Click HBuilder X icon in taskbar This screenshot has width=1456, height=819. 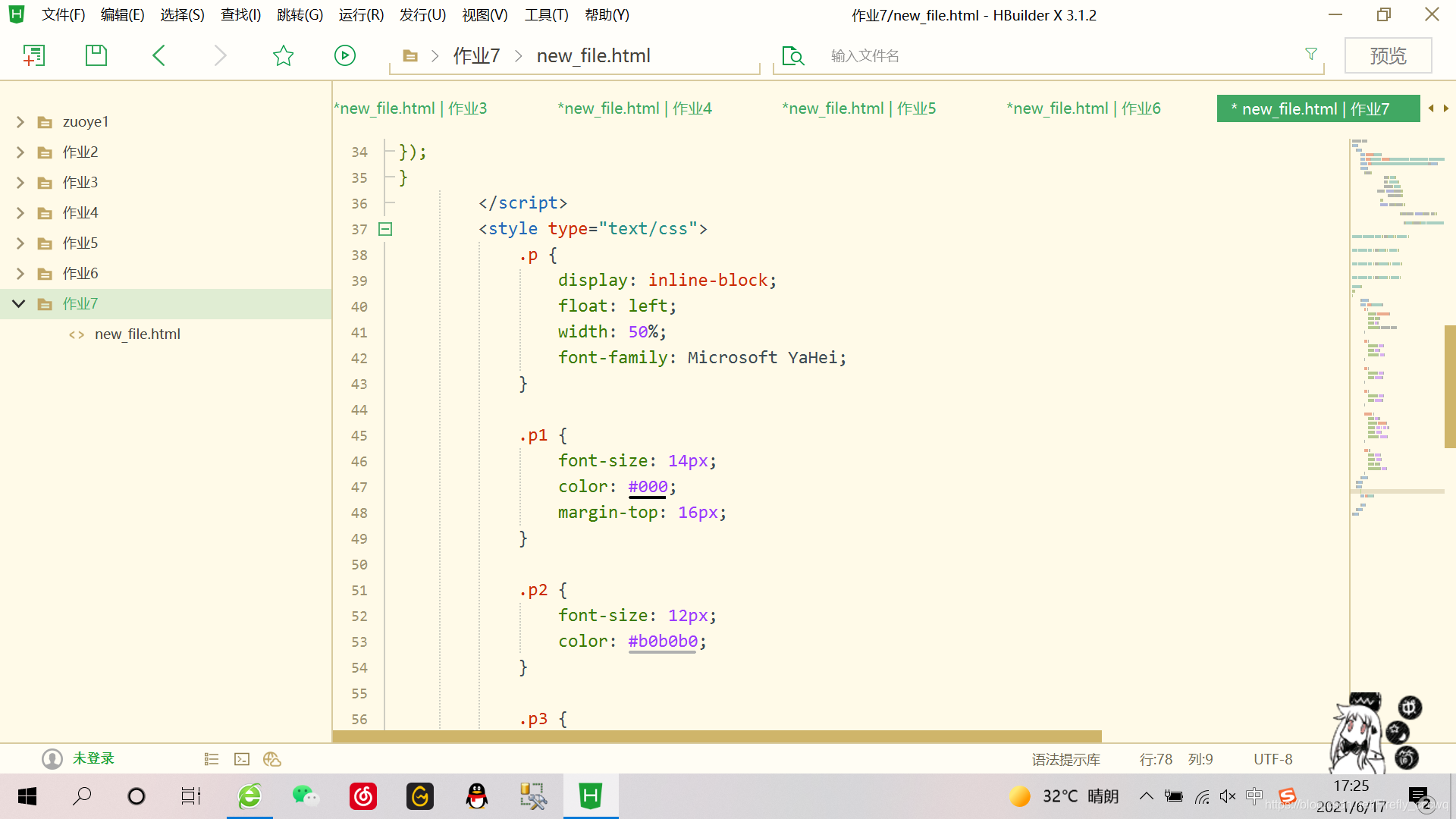coord(591,796)
